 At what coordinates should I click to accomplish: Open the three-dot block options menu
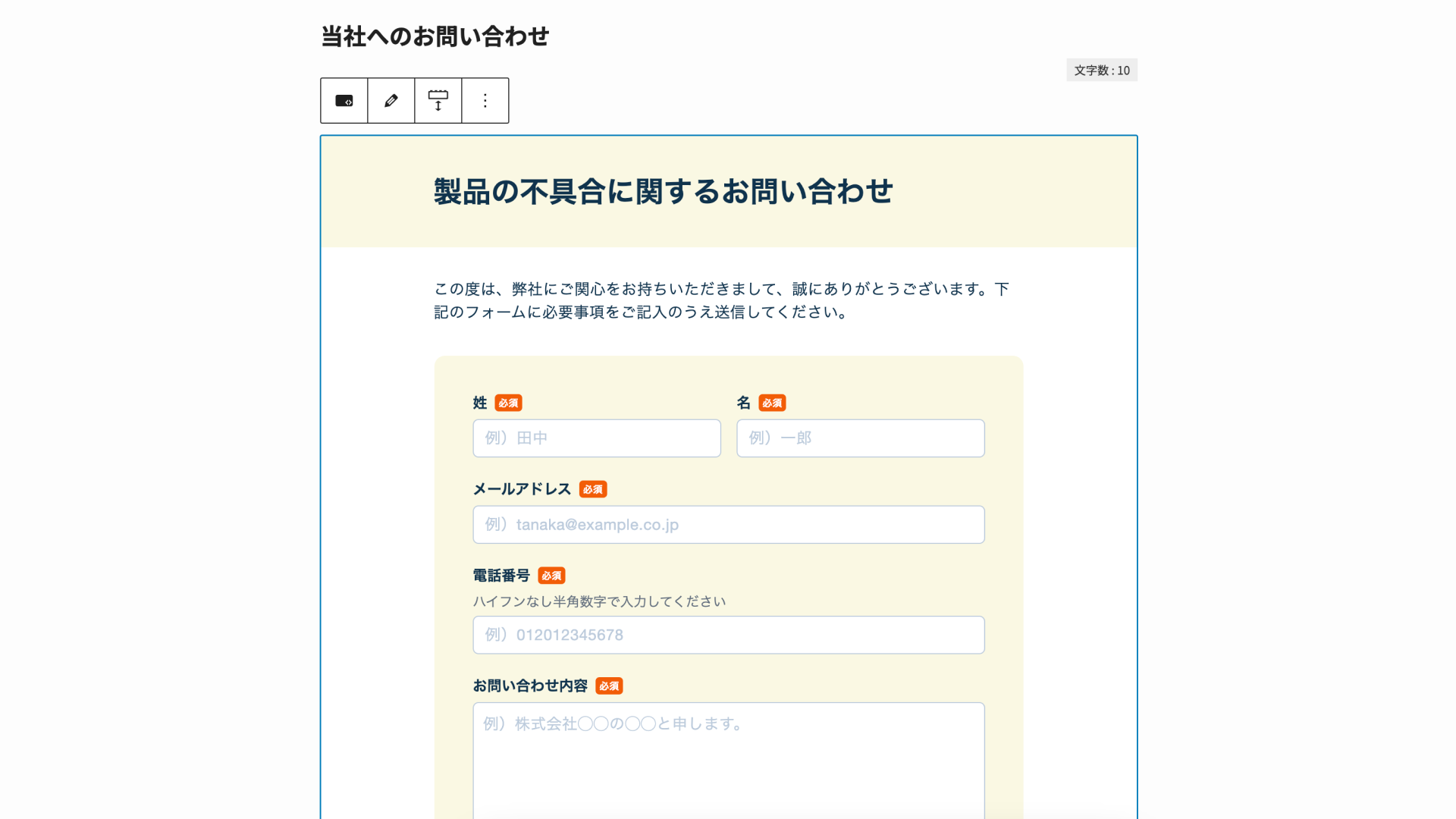tap(485, 101)
